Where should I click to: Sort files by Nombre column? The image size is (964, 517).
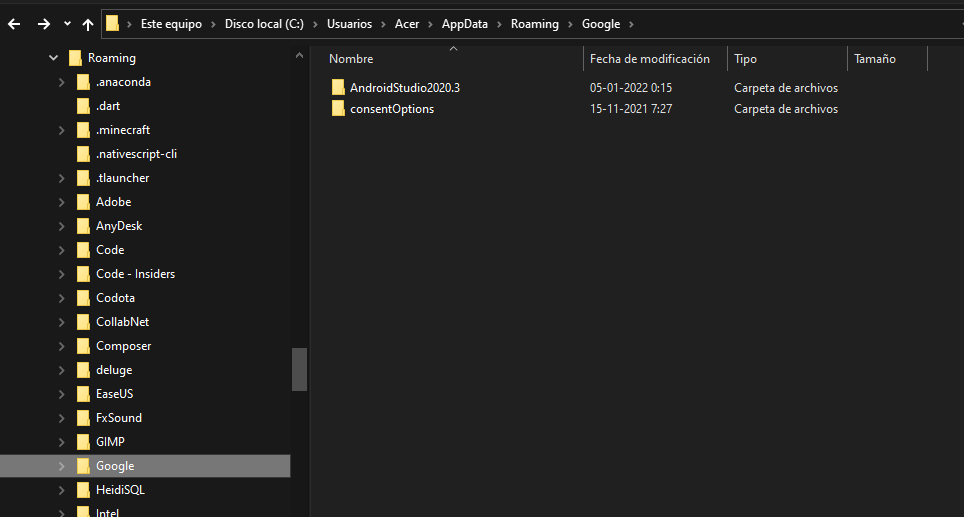[351, 59]
